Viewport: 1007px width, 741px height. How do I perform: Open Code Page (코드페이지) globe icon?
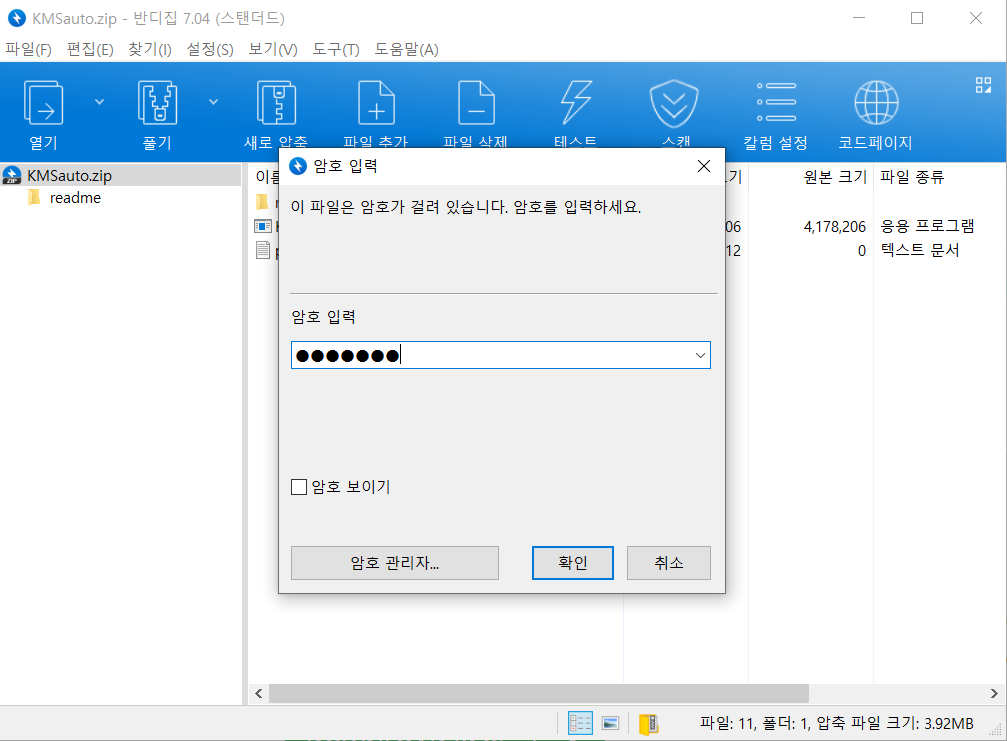tap(876, 103)
